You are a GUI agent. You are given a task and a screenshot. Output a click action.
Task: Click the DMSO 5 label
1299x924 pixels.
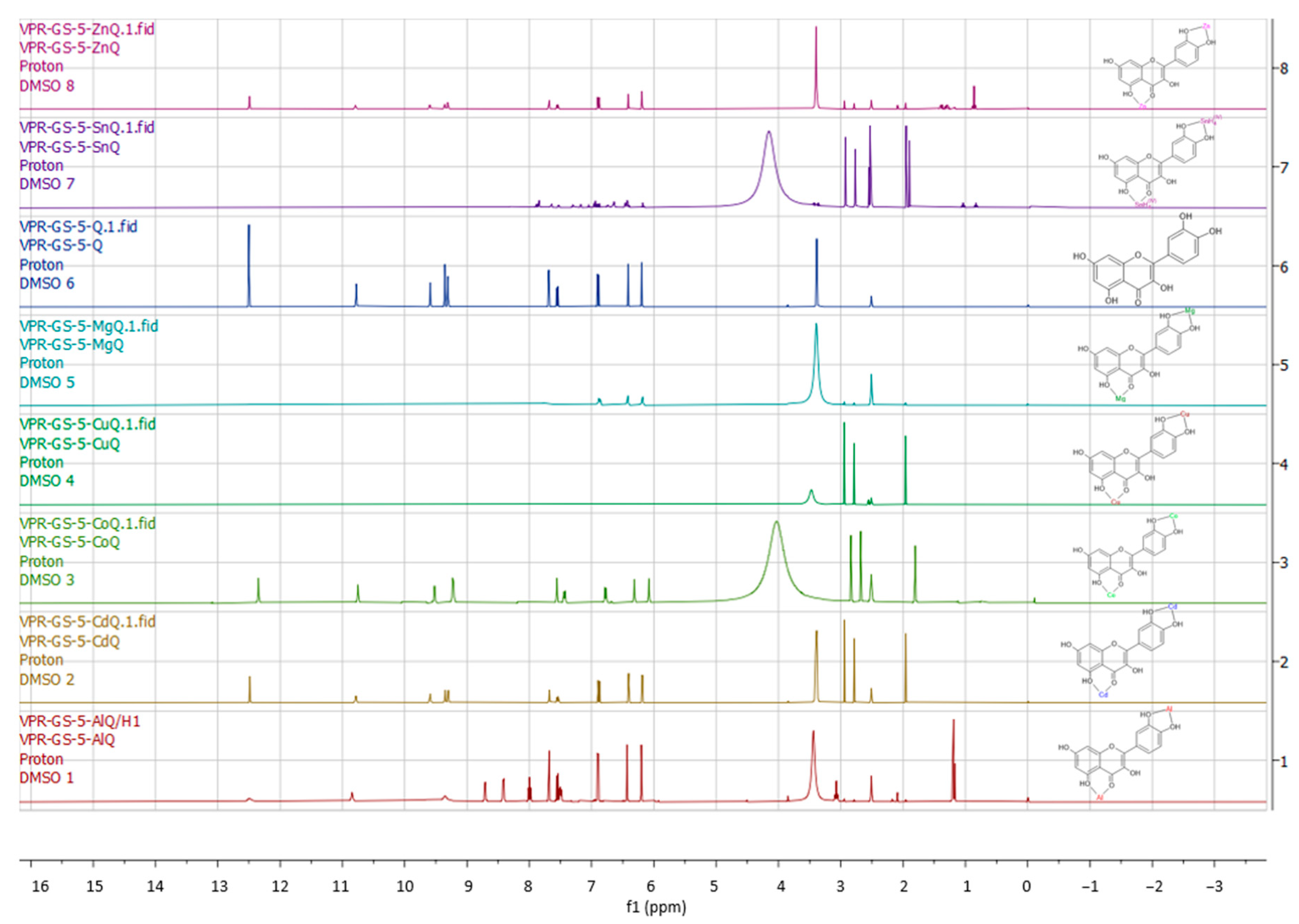pos(47,382)
